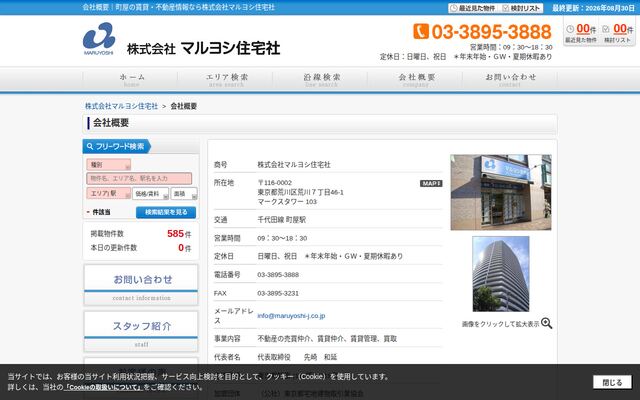Open スタッフ紹介 banner

tap(141, 331)
